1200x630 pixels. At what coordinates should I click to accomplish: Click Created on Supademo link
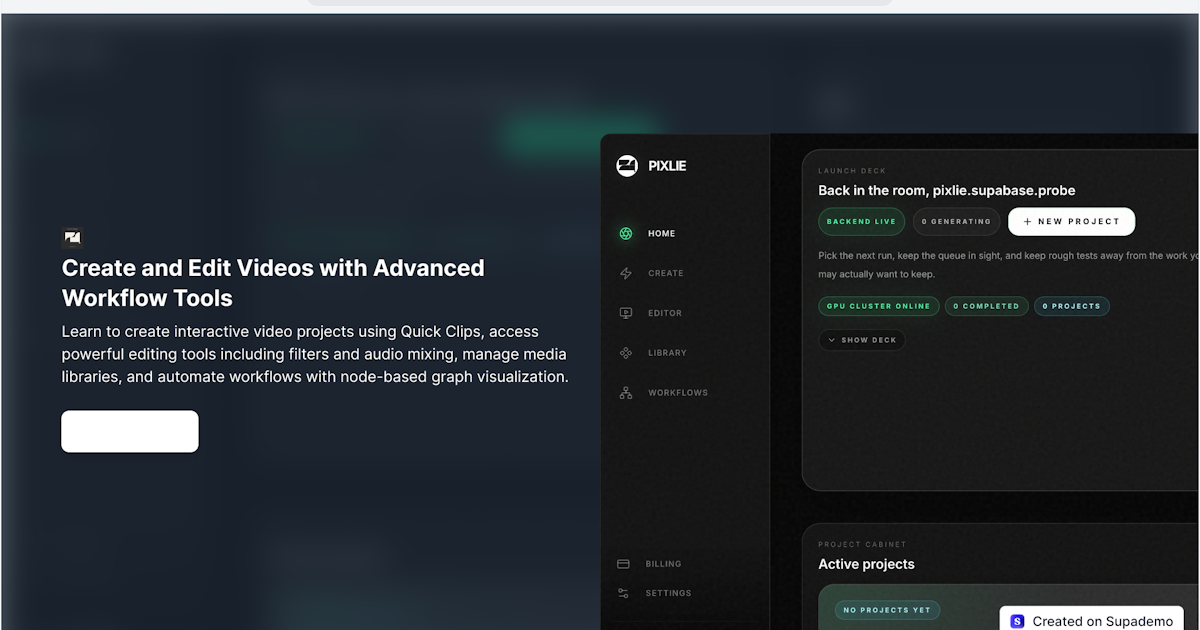[x=1092, y=621]
